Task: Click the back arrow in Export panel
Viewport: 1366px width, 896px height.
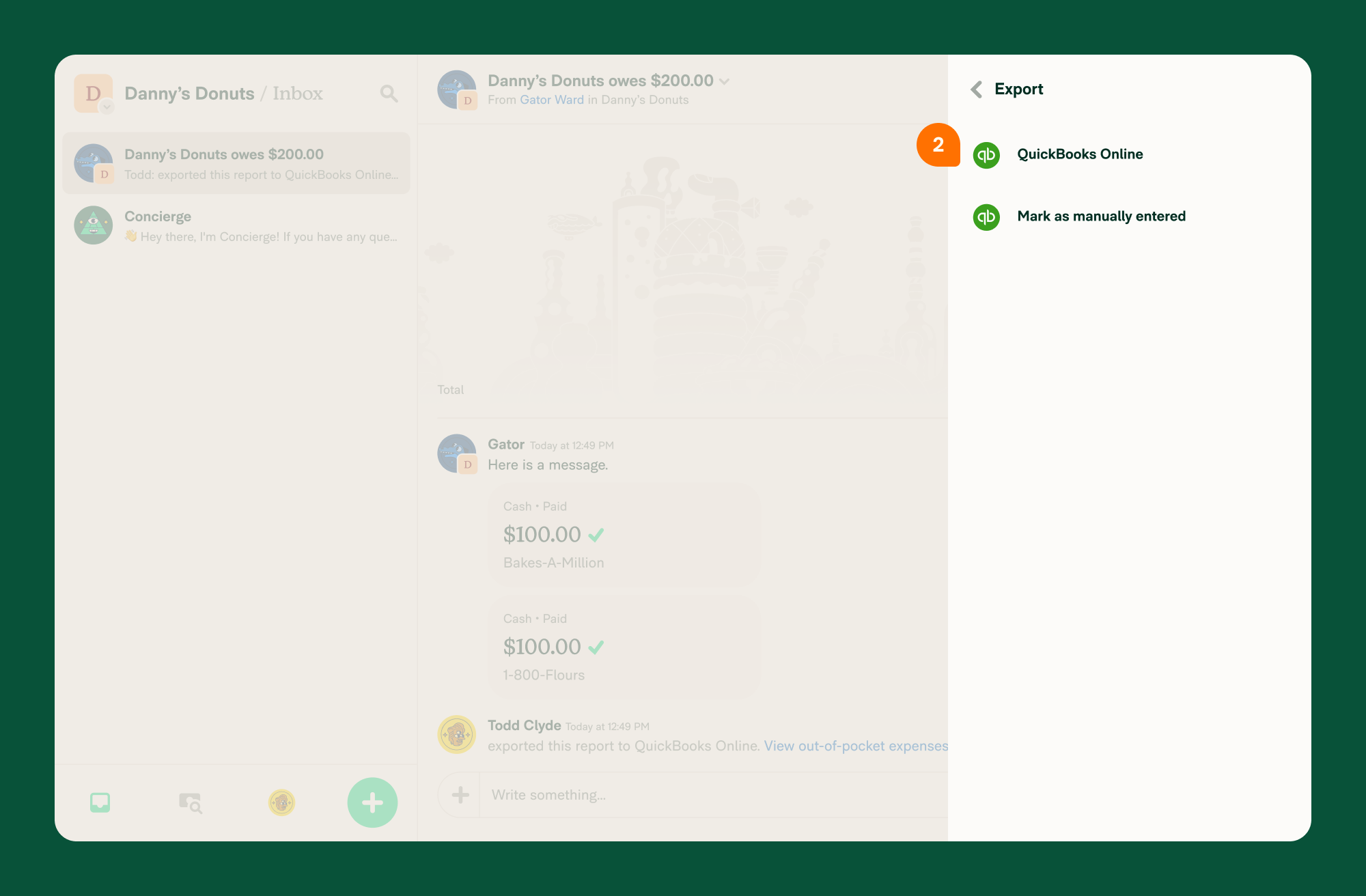Action: coord(977,89)
